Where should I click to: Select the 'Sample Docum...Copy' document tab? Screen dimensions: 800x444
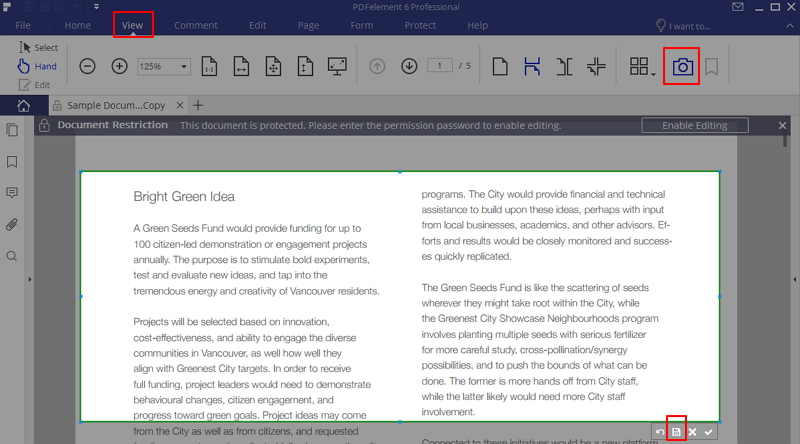click(116, 106)
